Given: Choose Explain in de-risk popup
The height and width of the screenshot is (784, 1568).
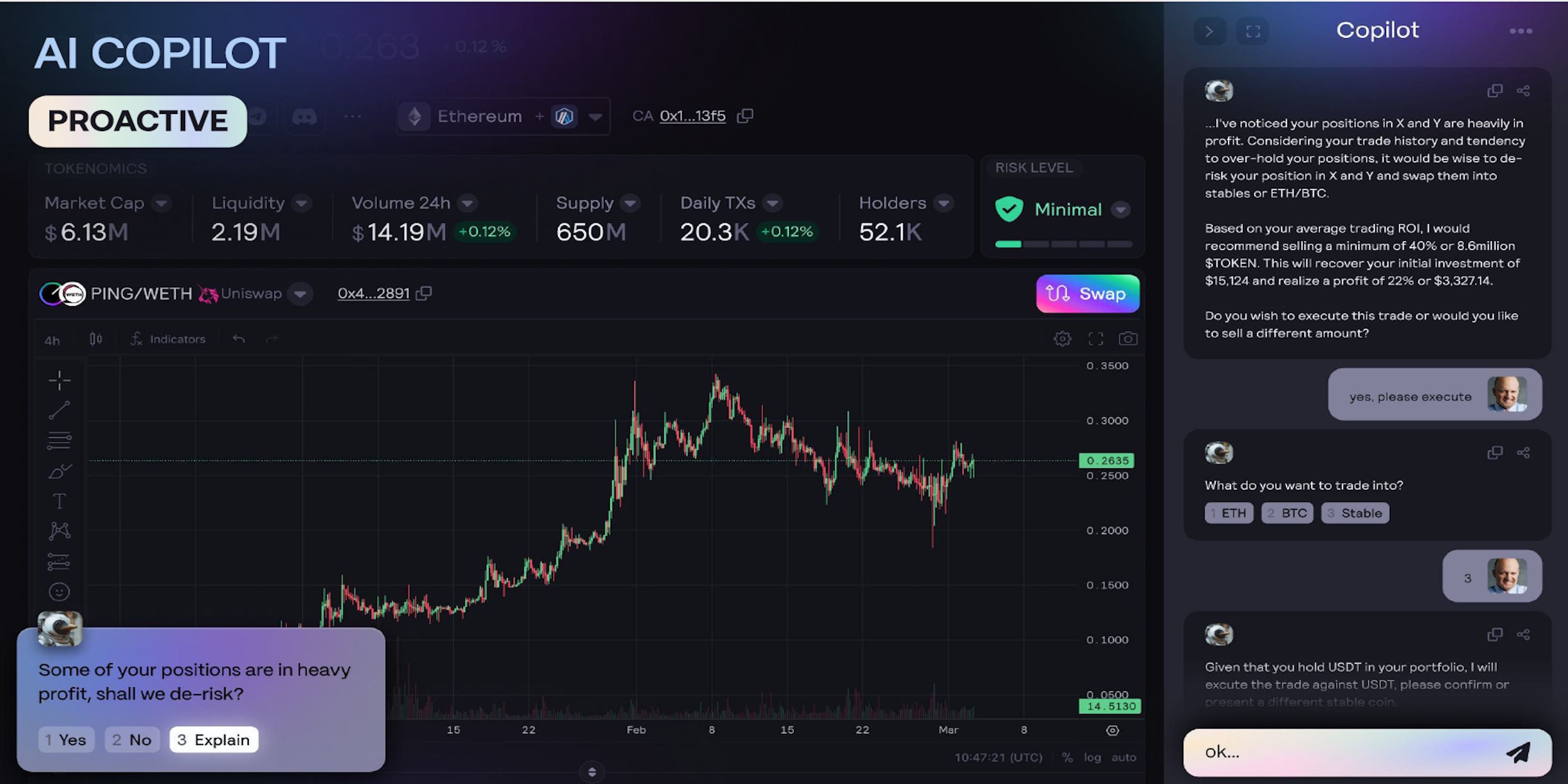Looking at the screenshot, I should (x=214, y=740).
